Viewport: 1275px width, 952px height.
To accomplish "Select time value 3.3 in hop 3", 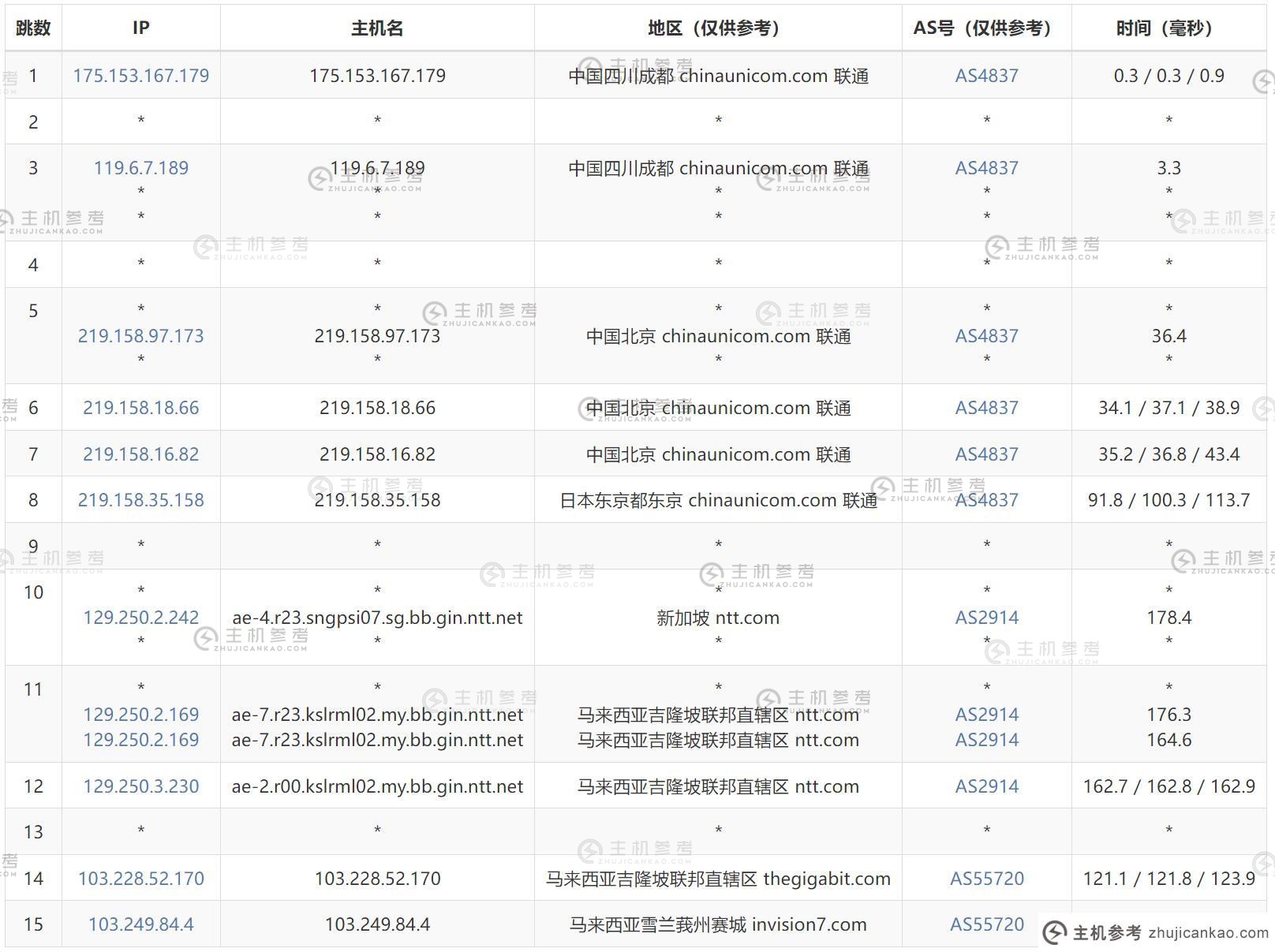I will 1168,168.
